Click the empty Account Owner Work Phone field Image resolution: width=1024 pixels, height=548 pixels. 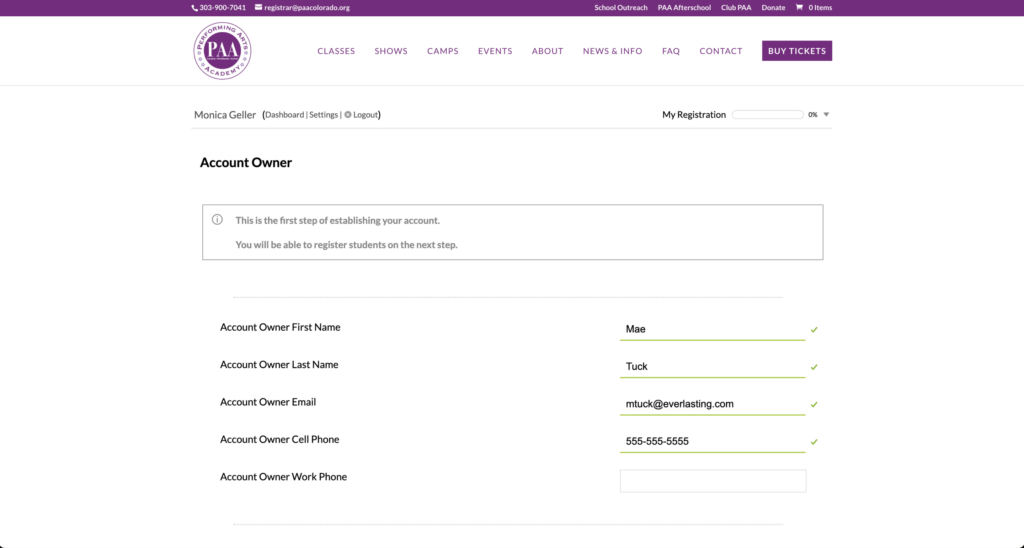click(712, 481)
